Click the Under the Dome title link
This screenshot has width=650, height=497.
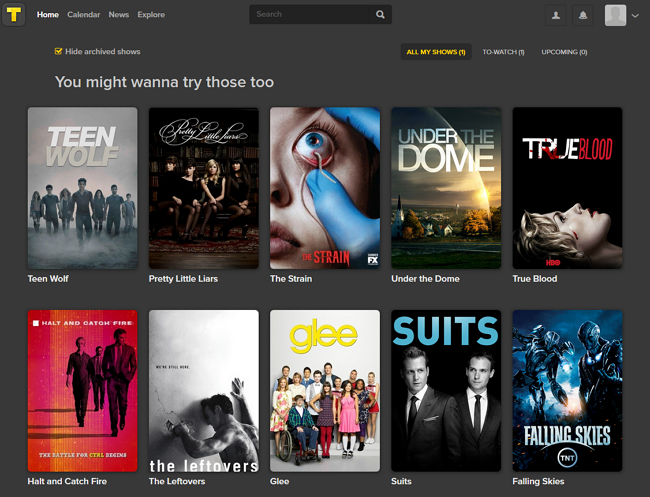click(x=425, y=279)
